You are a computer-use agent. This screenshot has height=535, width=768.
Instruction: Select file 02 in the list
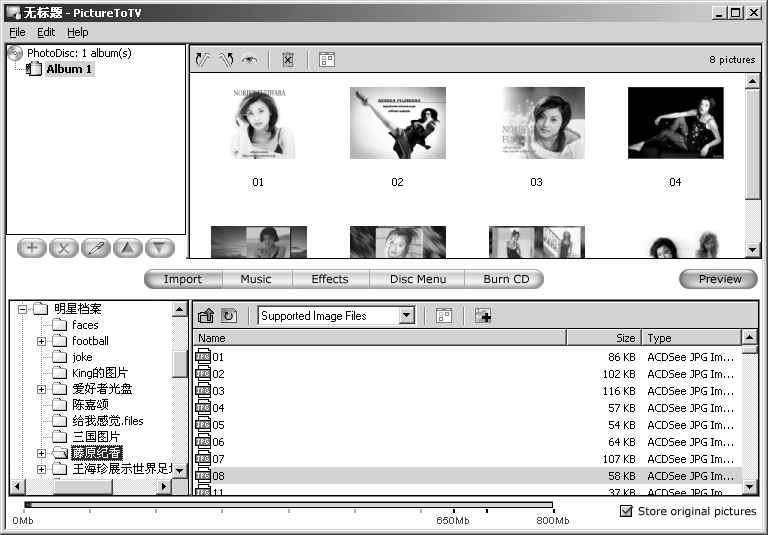(468, 374)
